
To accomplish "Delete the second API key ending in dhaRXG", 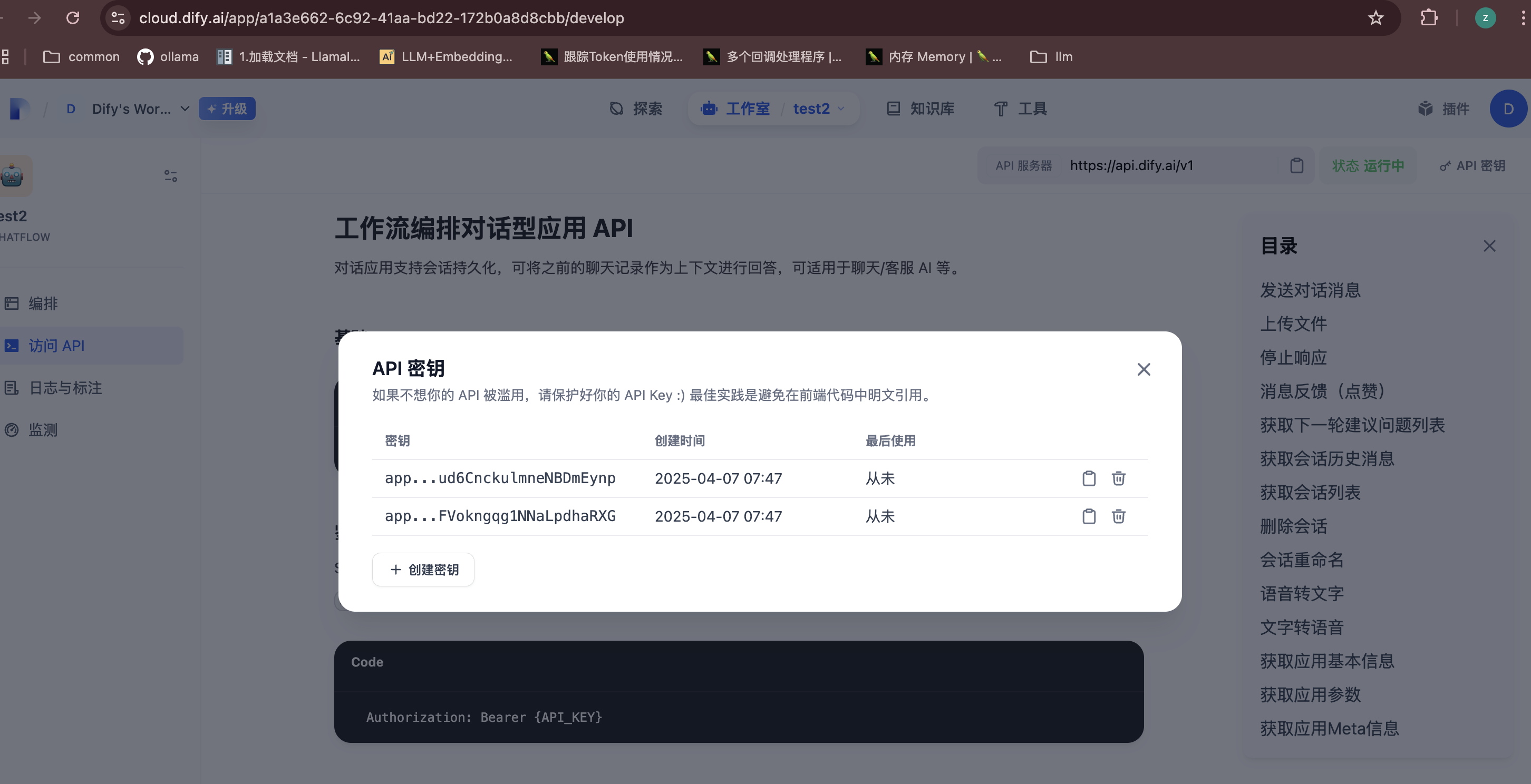I will [1118, 516].
